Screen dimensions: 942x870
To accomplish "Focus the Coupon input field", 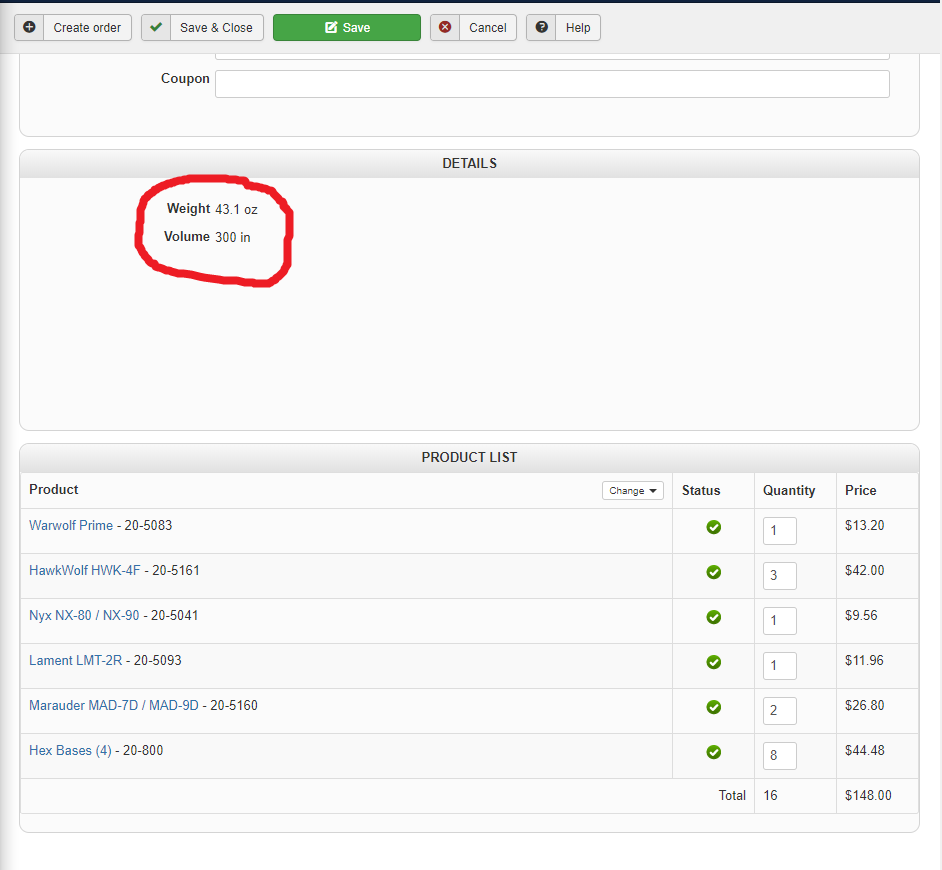I will (x=552, y=84).
